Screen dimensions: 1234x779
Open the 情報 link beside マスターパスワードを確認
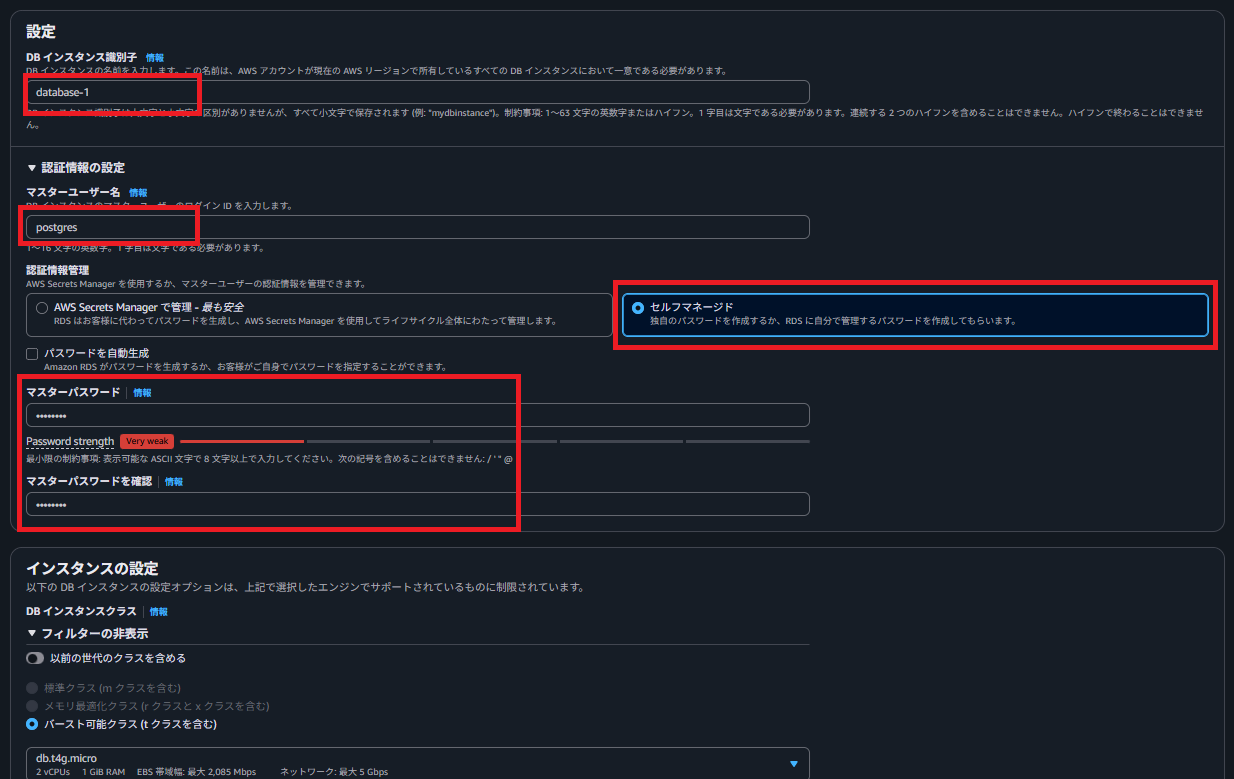174,482
